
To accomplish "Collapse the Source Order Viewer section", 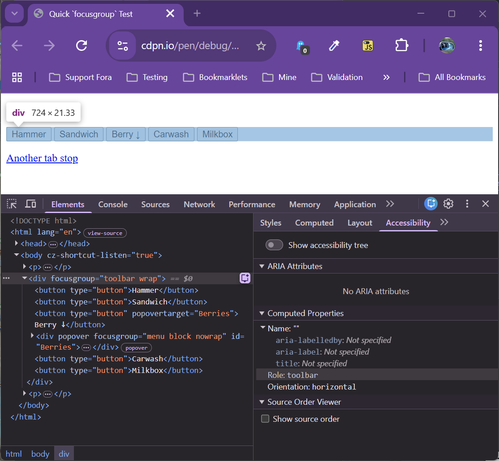I will point(262,402).
